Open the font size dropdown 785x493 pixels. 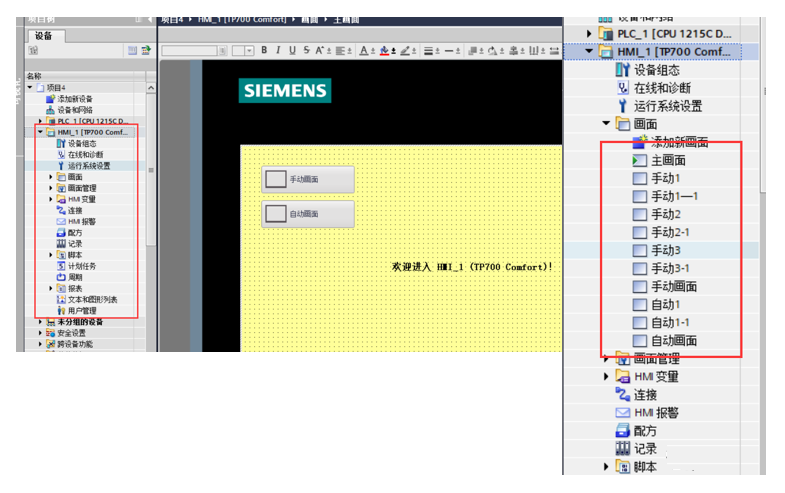(249, 50)
